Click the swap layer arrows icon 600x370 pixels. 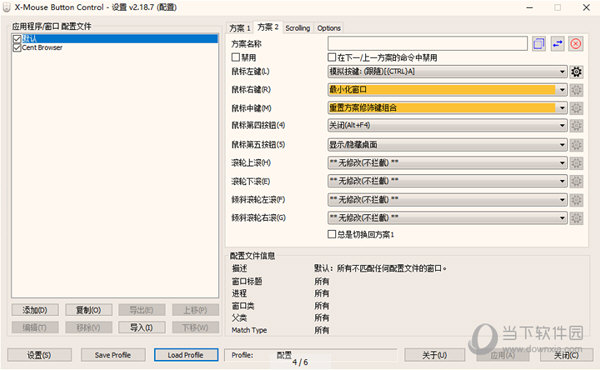pos(558,44)
